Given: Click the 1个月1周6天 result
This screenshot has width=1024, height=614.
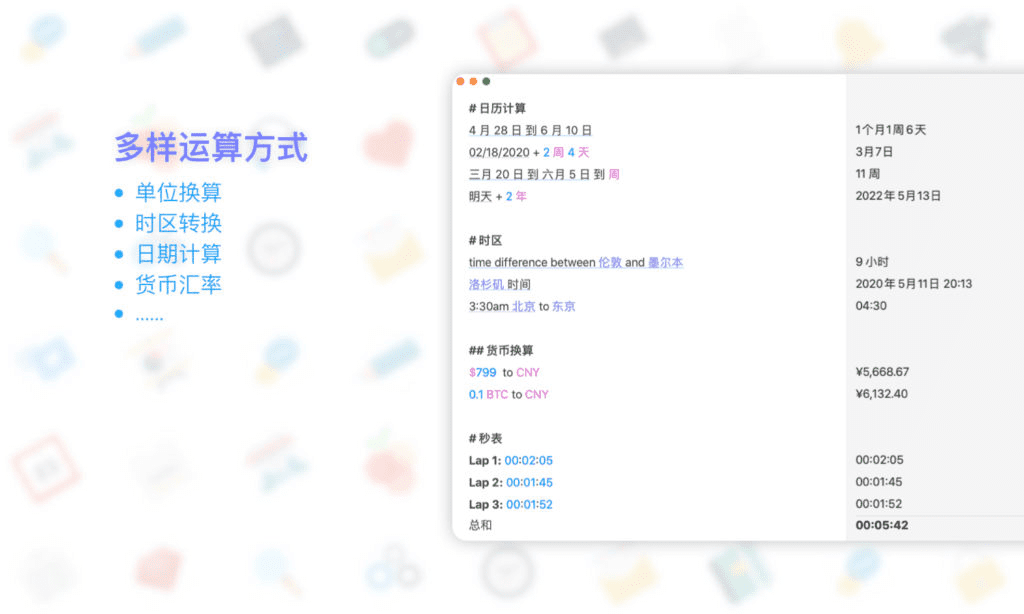Looking at the screenshot, I should 890,130.
